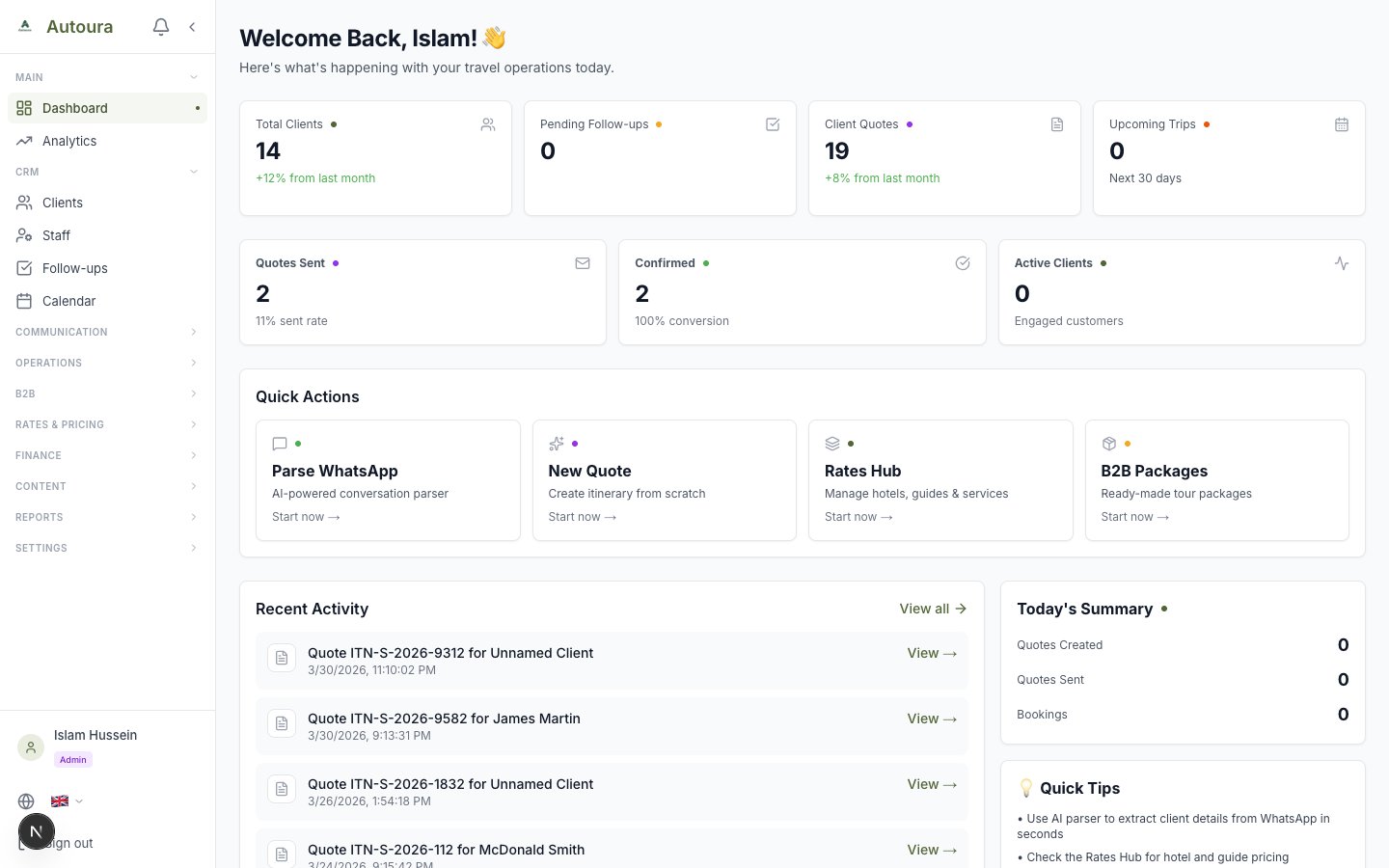
Task: Expand the CONTENT section
Action: pyautogui.click(x=107, y=486)
